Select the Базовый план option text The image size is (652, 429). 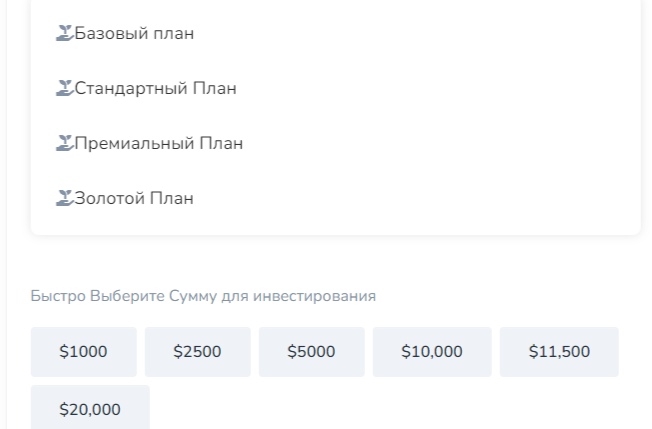[x=134, y=34]
